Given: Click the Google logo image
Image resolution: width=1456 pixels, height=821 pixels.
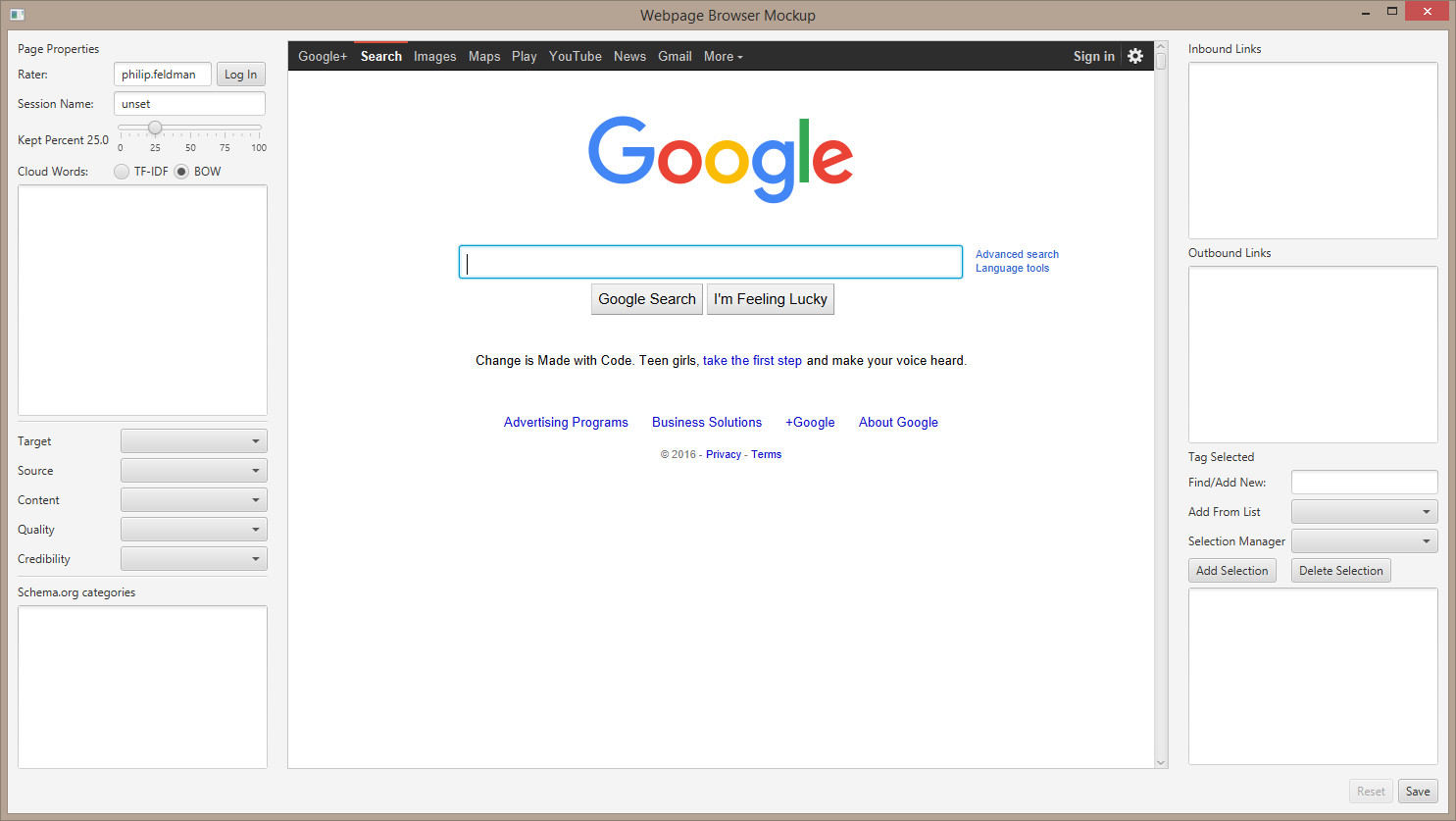Looking at the screenshot, I should point(721,159).
